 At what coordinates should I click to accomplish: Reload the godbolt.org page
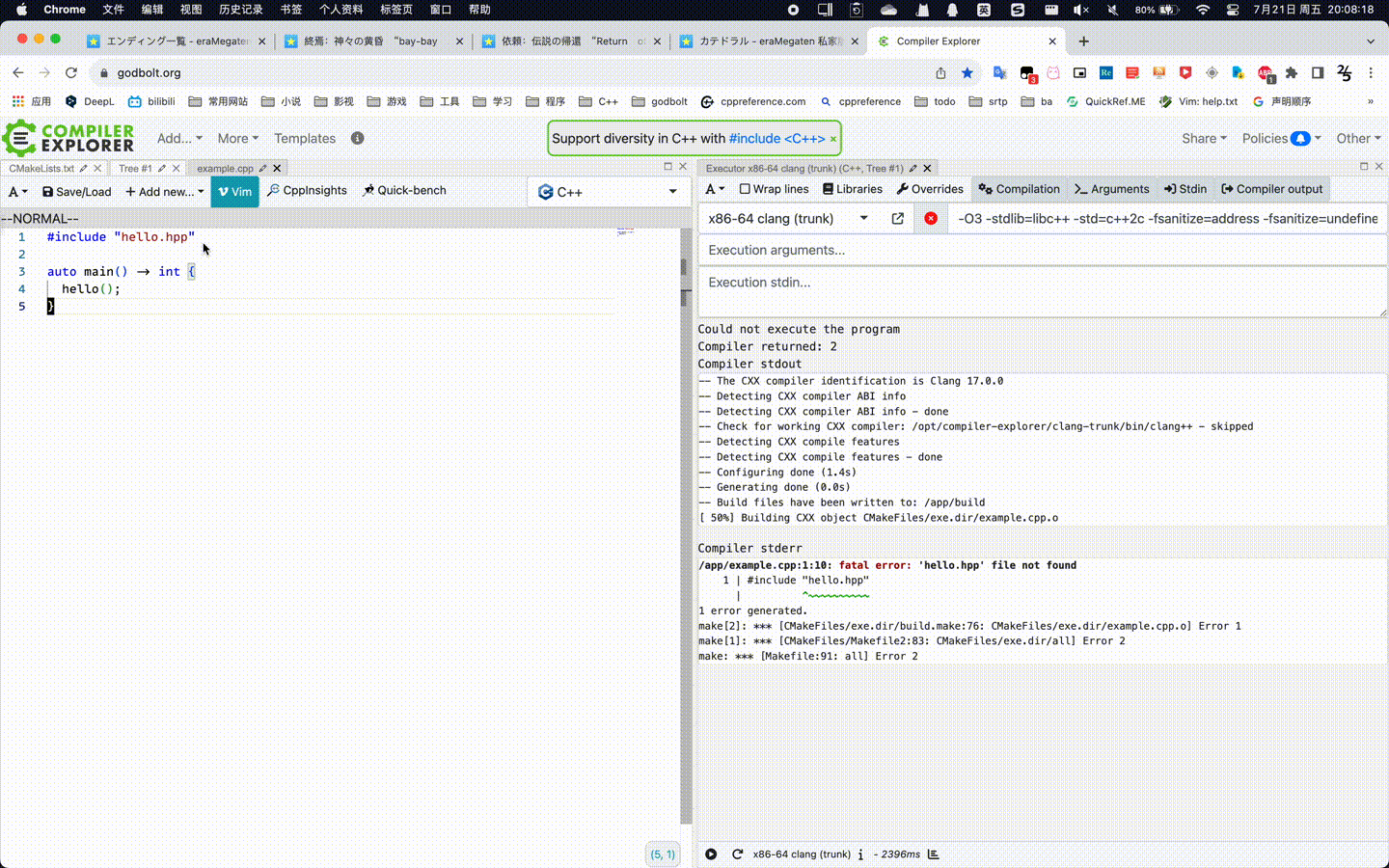(x=70, y=72)
